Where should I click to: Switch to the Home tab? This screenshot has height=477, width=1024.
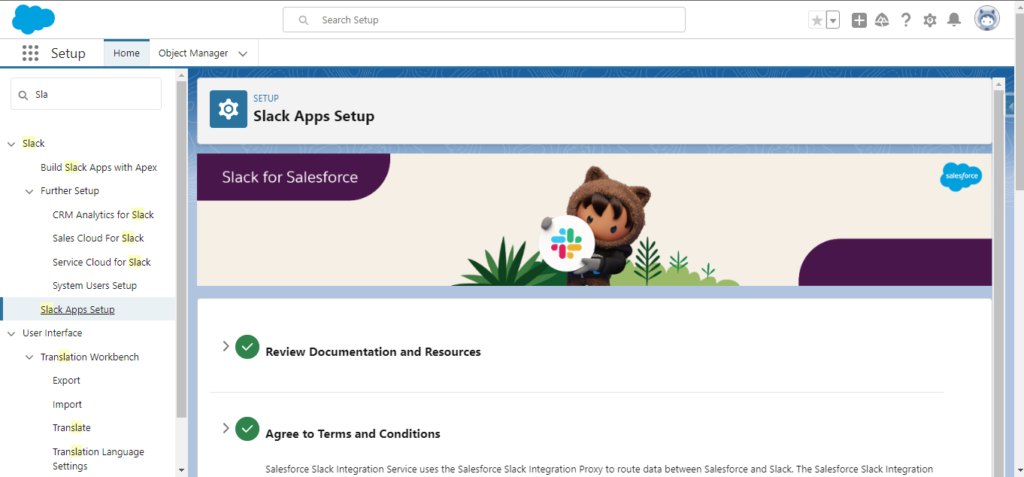point(127,53)
